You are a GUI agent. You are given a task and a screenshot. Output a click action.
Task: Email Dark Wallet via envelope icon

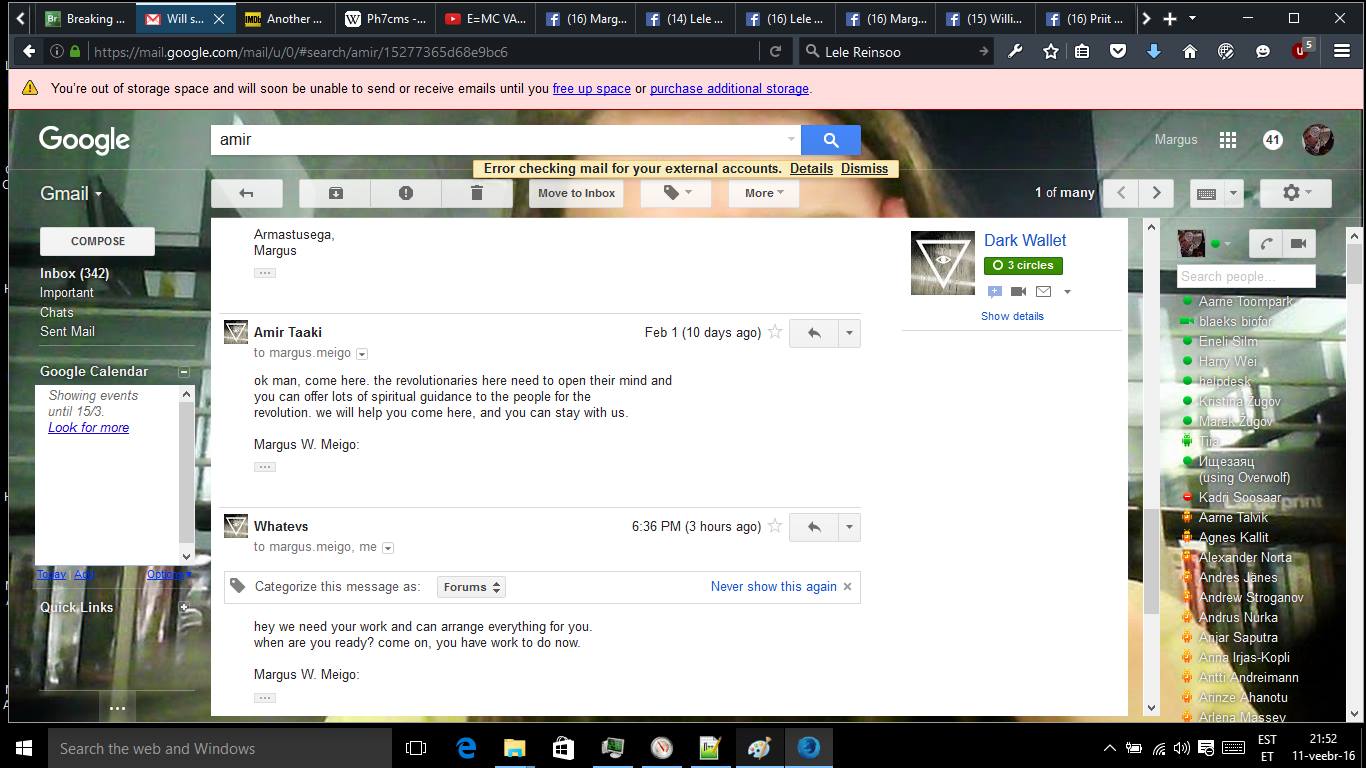click(x=1043, y=292)
